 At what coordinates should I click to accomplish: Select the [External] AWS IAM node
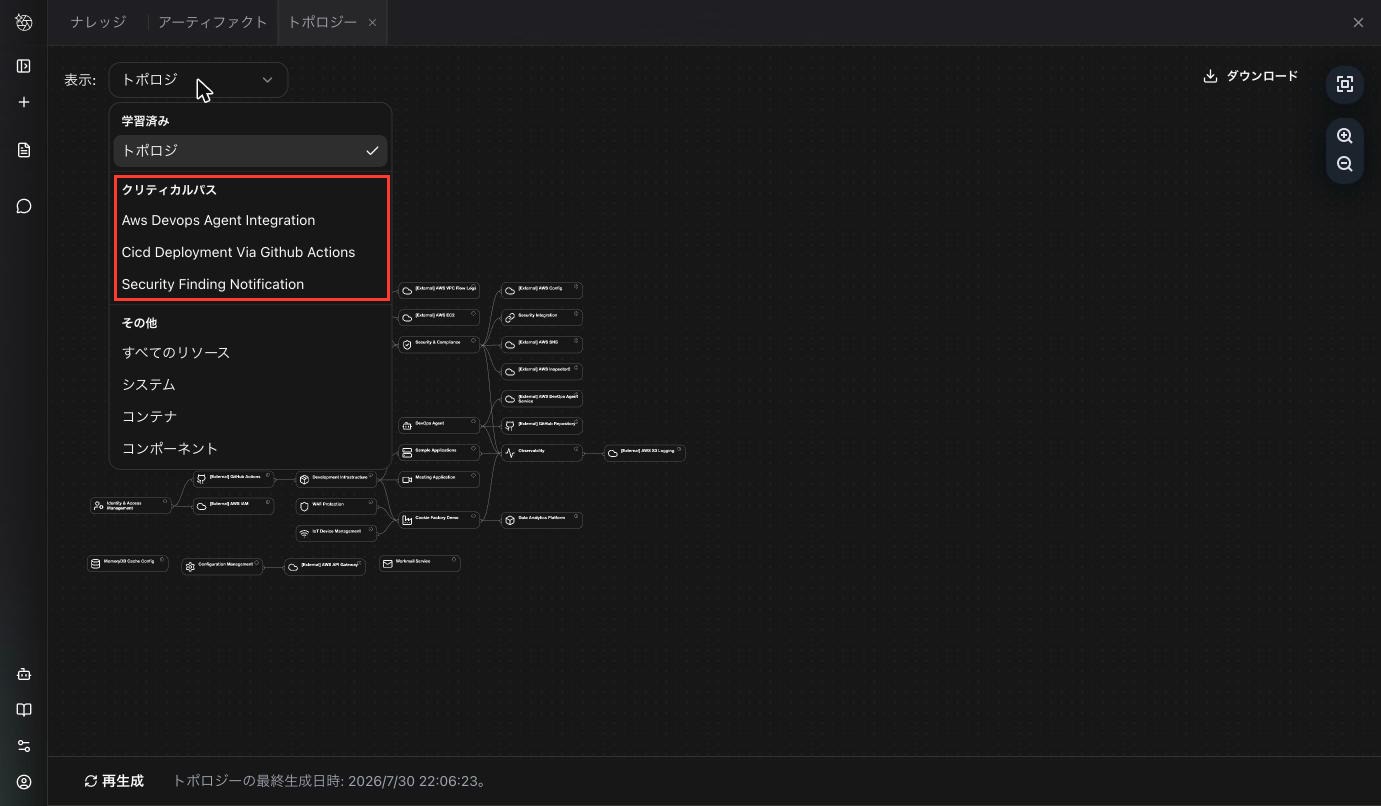[234, 506]
